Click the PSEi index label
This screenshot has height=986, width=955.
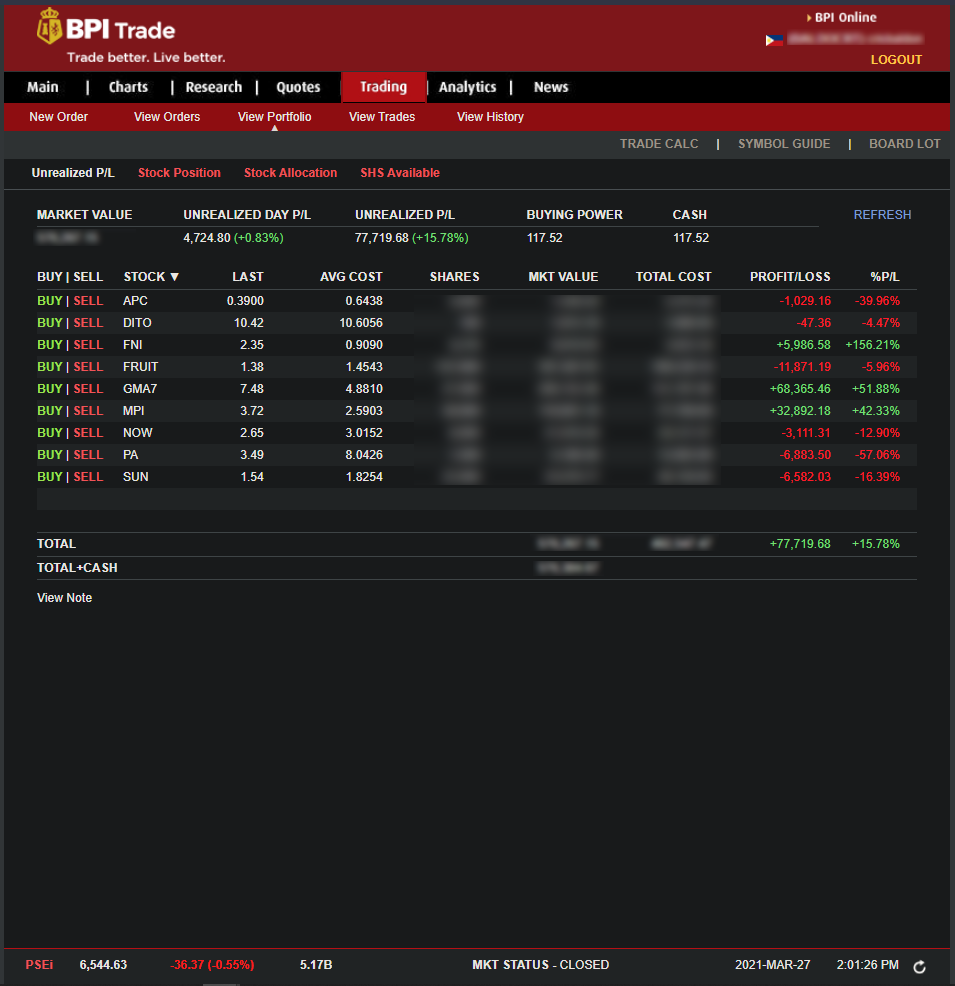click(39, 965)
